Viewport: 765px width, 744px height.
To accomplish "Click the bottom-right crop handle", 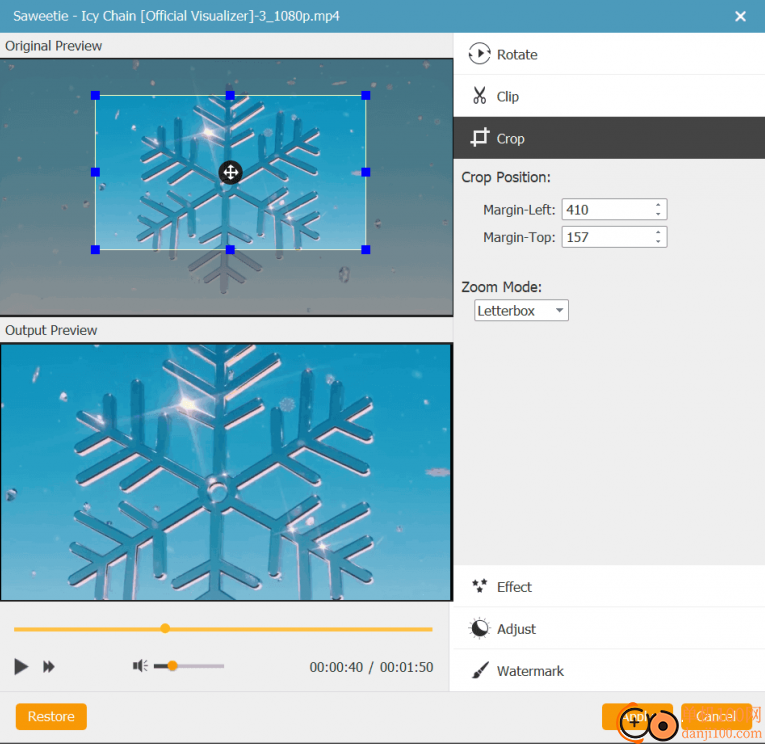I will click(365, 249).
